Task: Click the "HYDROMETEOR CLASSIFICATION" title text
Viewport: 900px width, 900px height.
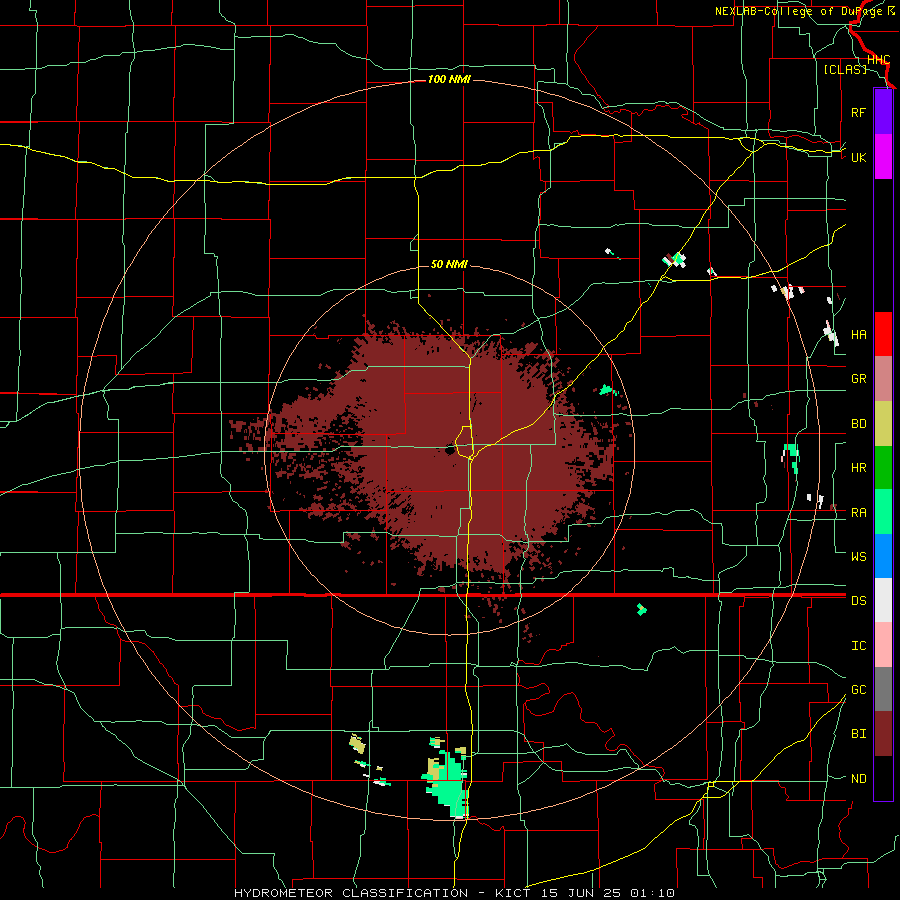Action: (x=351, y=893)
